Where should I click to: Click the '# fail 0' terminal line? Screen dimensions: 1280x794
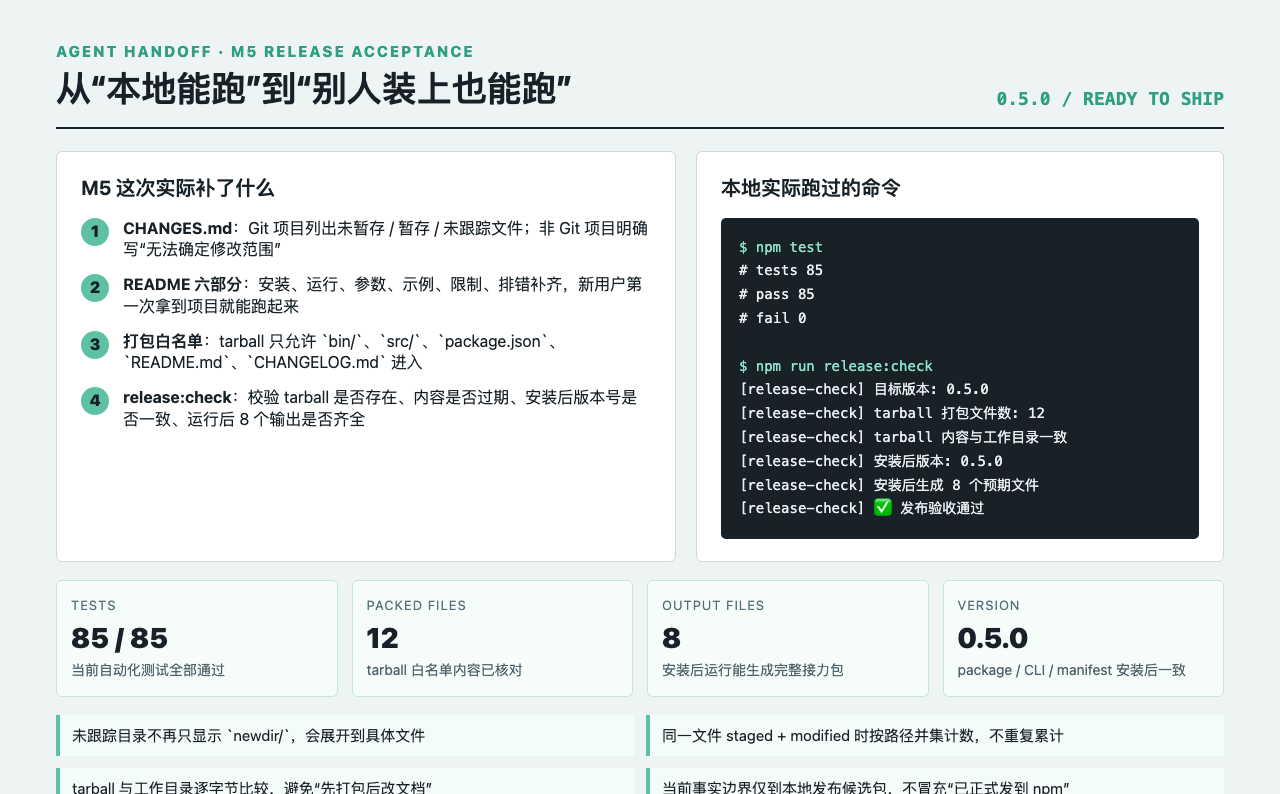(773, 318)
